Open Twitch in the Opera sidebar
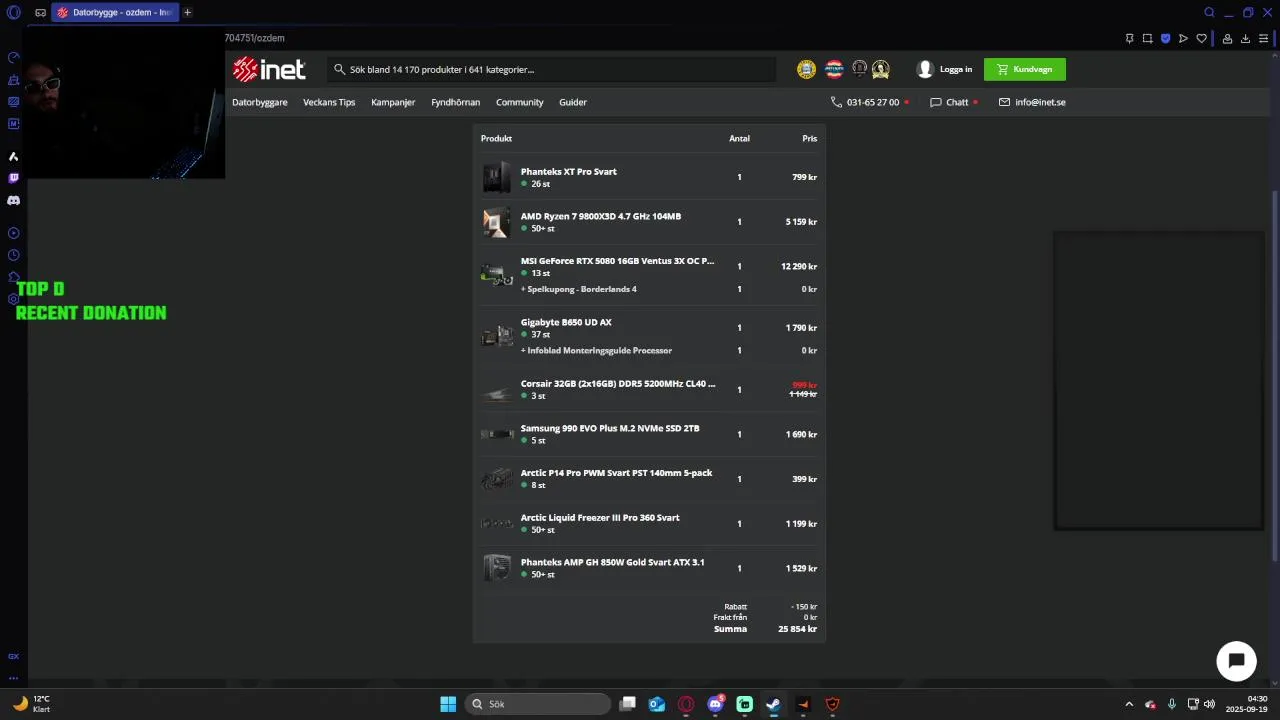The image size is (1280, 720). (x=13, y=178)
